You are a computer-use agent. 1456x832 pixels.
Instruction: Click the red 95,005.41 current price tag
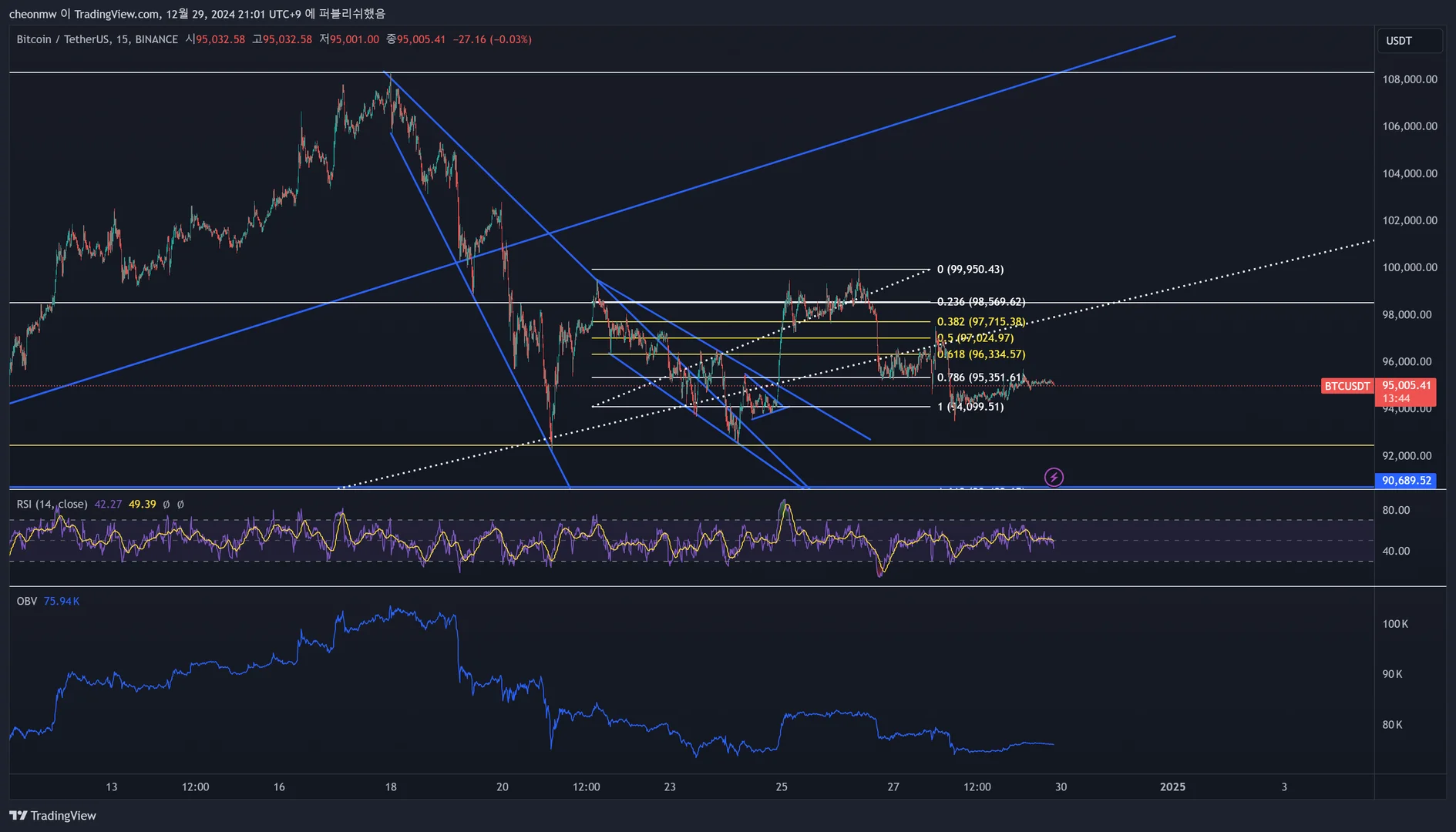coord(1407,385)
